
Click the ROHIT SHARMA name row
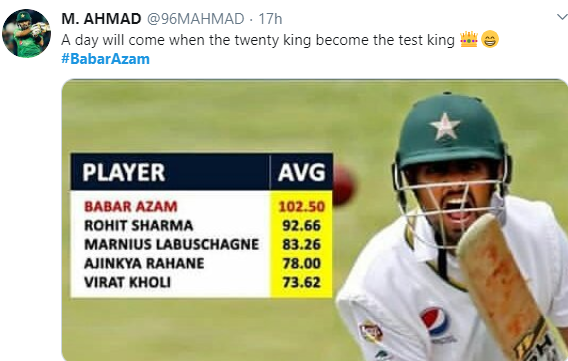click(138, 226)
